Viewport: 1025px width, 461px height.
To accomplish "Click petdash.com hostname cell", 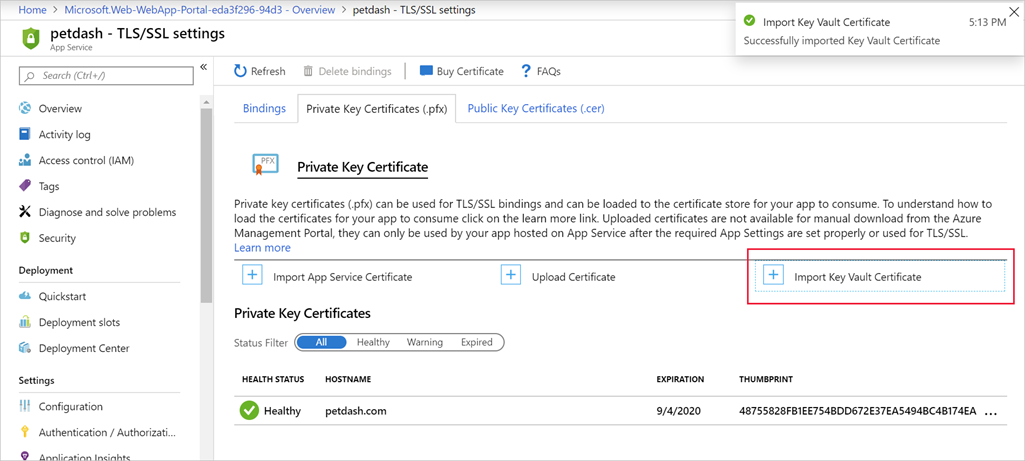I will click(x=356, y=411).
